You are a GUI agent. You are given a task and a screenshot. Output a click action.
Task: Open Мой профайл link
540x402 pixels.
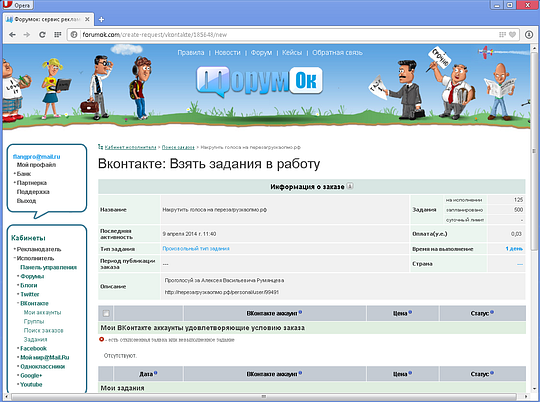coord(36,165)
